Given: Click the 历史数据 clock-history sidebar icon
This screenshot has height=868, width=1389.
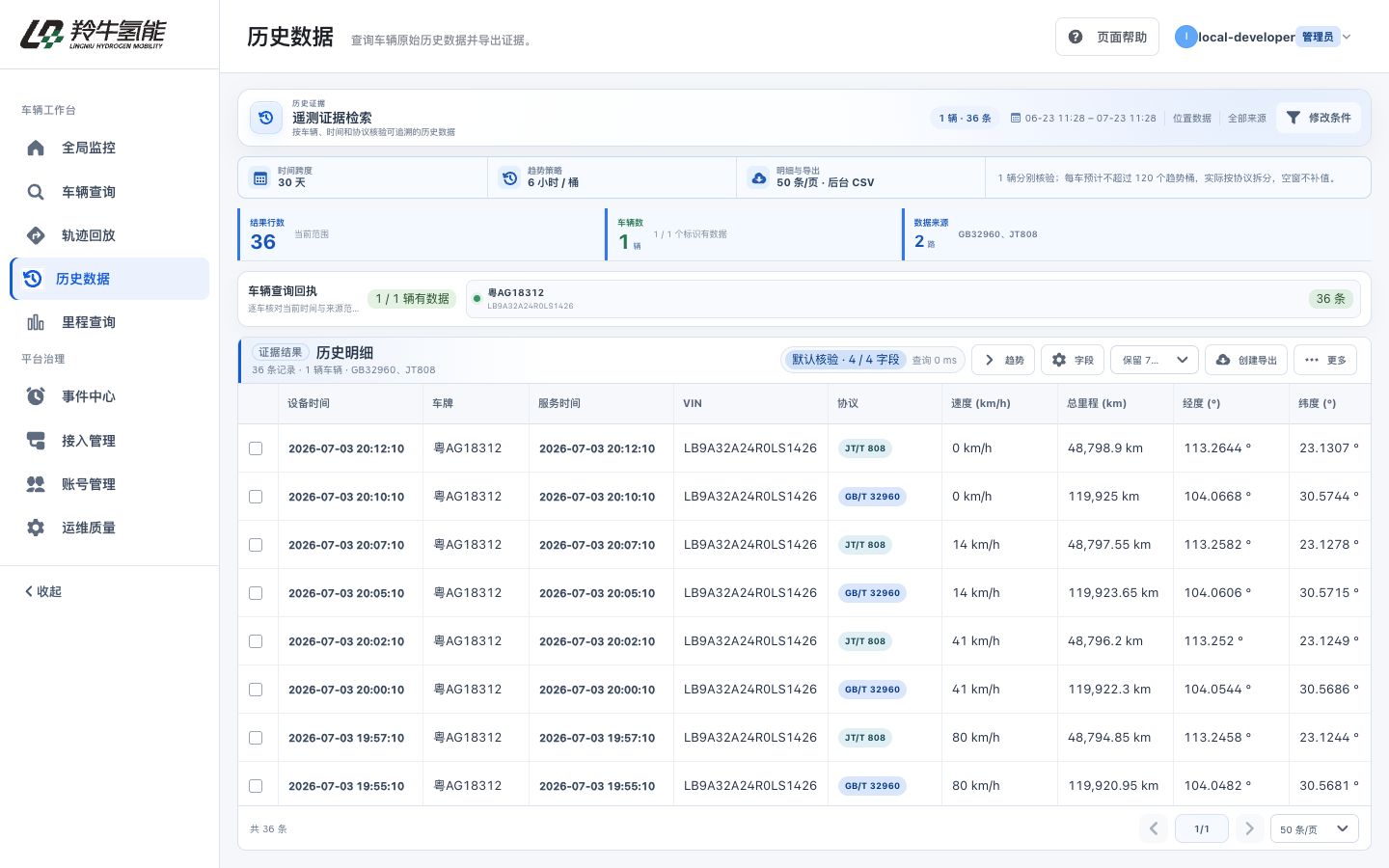Looking at the screenshot, I should (x=33, y=279).
